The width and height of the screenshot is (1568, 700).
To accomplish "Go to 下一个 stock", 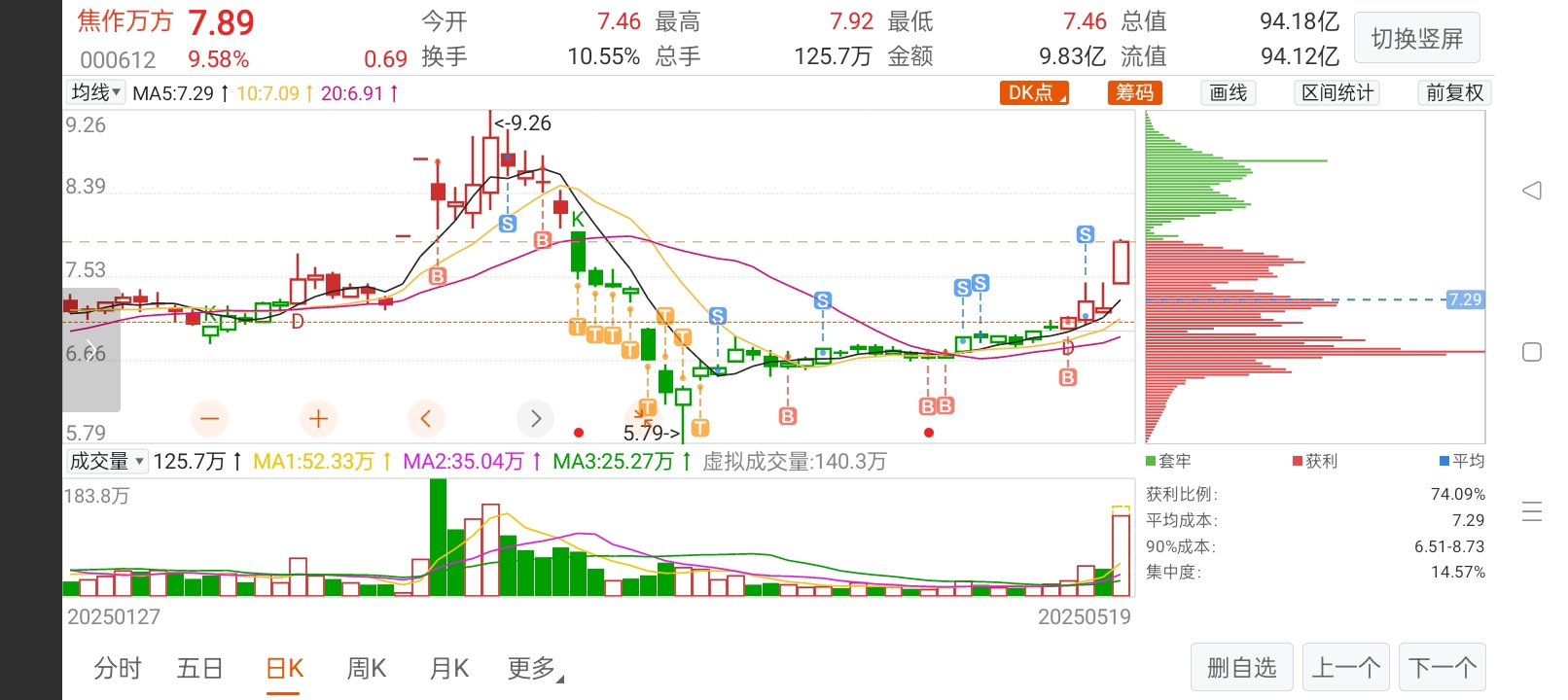I will [1442, 668].
